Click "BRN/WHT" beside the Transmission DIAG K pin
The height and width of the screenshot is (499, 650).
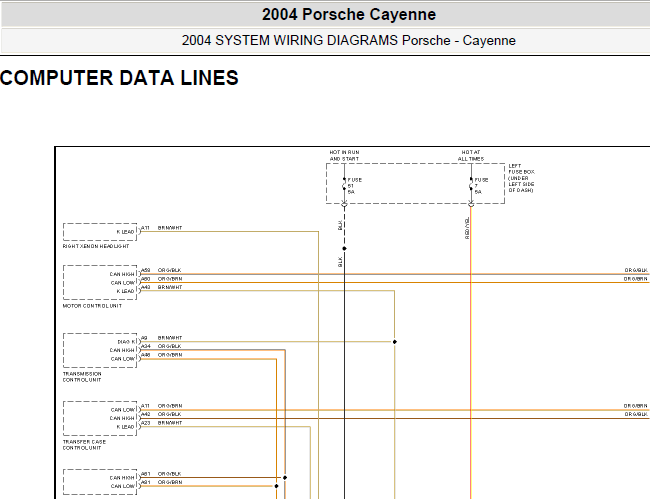tap(170, 338)
